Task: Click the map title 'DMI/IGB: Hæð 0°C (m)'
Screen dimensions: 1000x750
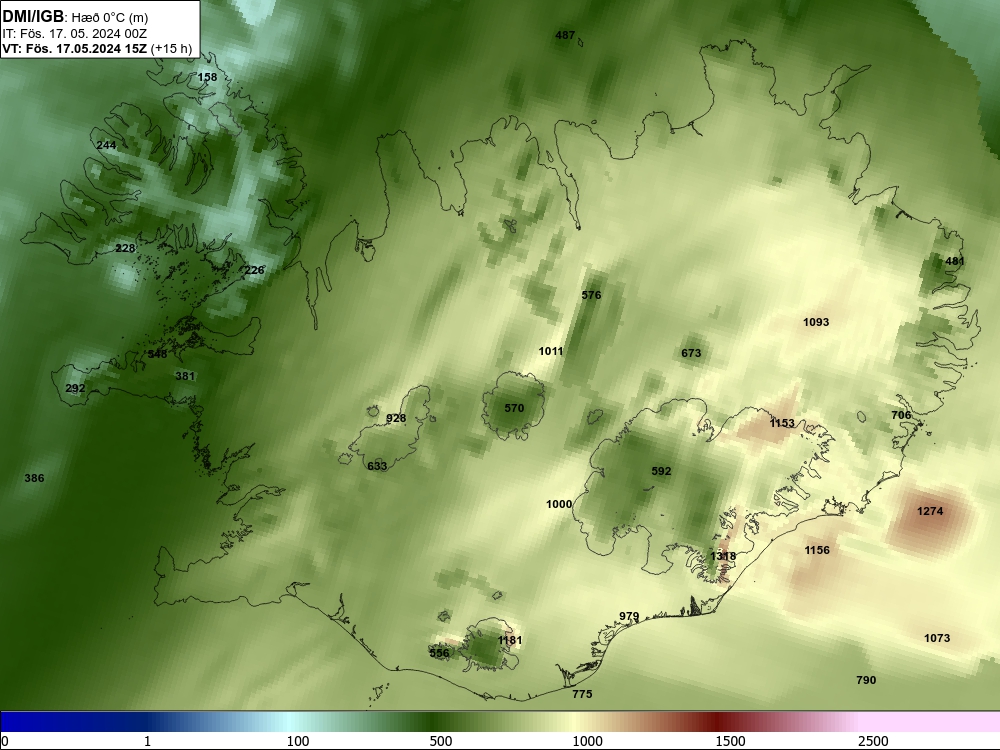Action: tap(75, 17)
